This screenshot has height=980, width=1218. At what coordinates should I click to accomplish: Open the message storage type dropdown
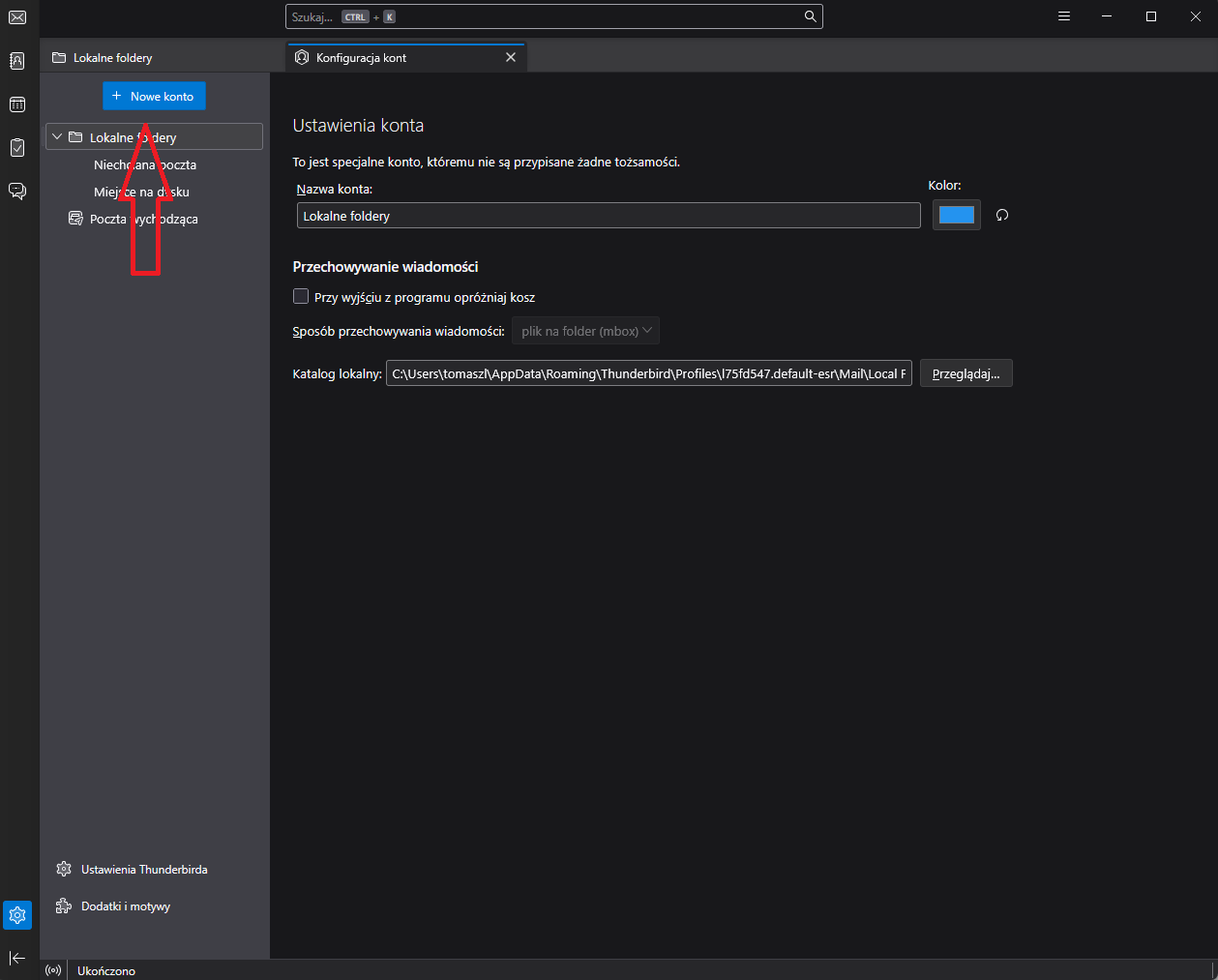pos(585,331)
